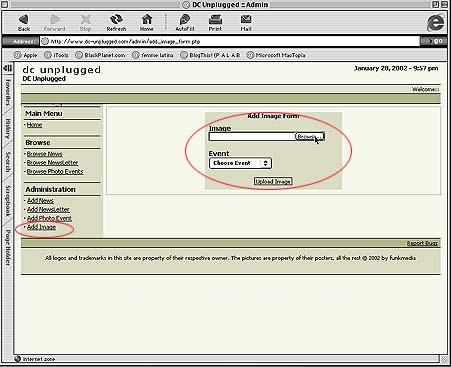Viewport: 451px width, 367px height.
Task: Open Mail from the toolbar
Action: click(x=246, y=23)
